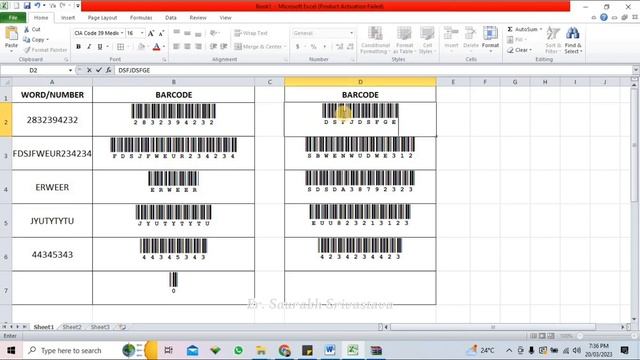Open the Format cells menu
Viewport: 640px width, 360px height.
tap(490, 38)
